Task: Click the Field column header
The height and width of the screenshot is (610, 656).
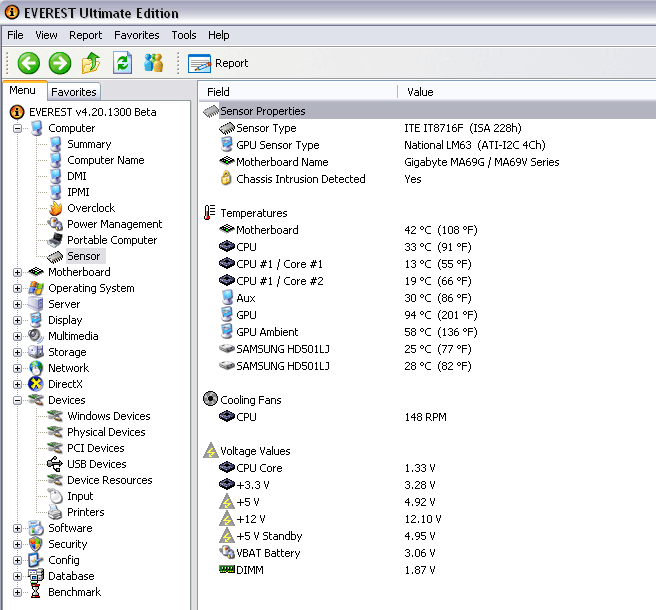Action: 297,92
